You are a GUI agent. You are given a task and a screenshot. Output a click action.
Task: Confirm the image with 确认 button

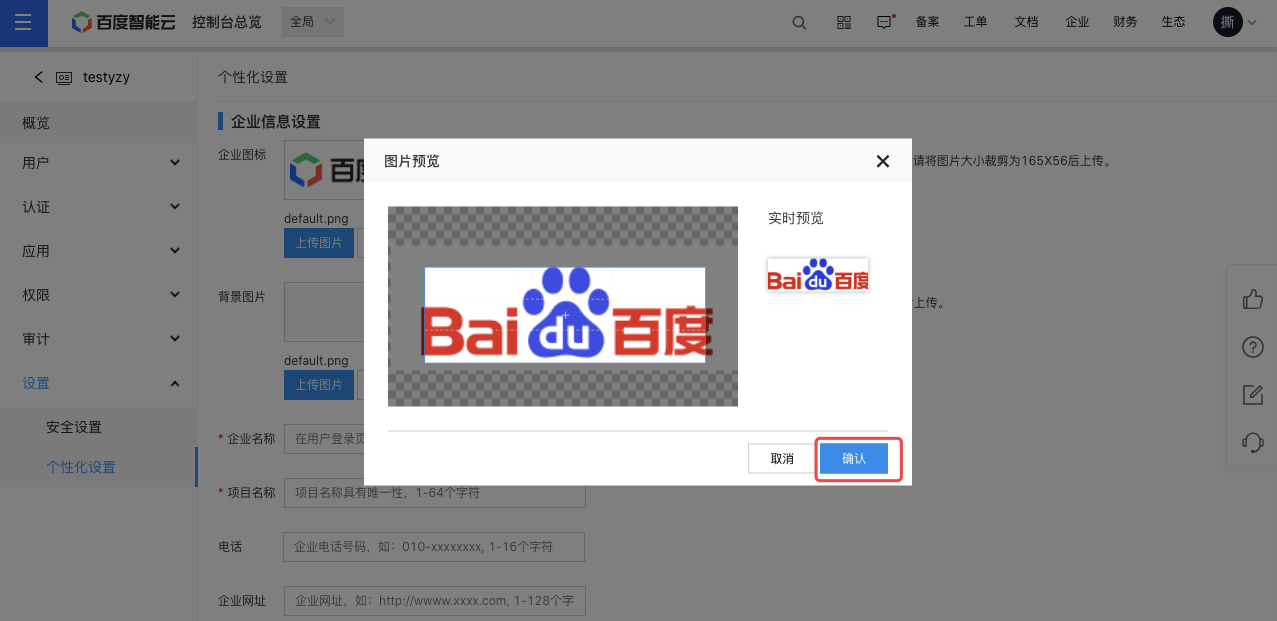854,459
